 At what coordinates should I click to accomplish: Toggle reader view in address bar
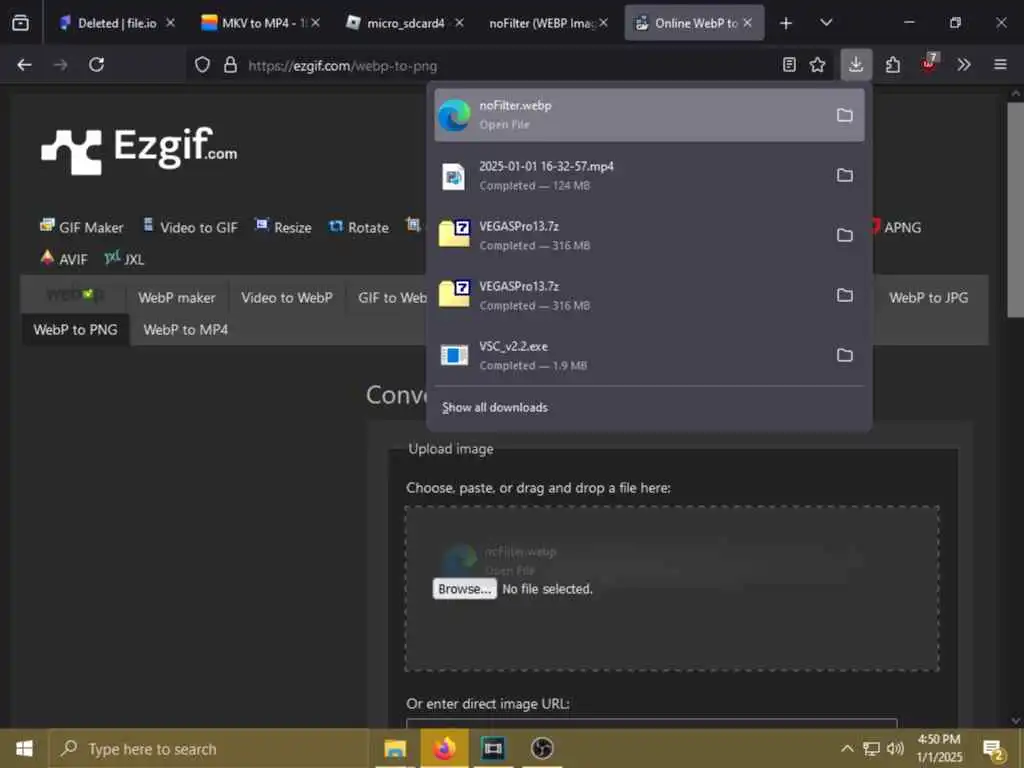click(x=789, y=65)
